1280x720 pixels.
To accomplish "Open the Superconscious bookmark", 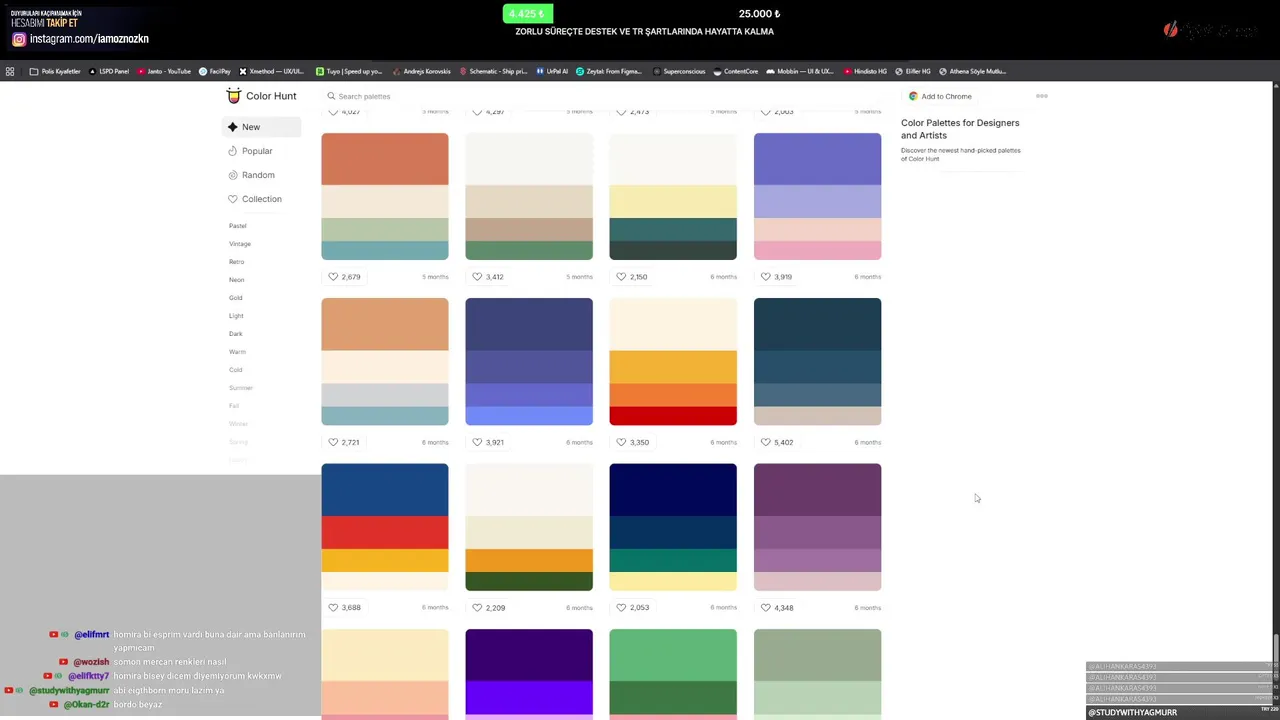I will click(x=679, y=71).
